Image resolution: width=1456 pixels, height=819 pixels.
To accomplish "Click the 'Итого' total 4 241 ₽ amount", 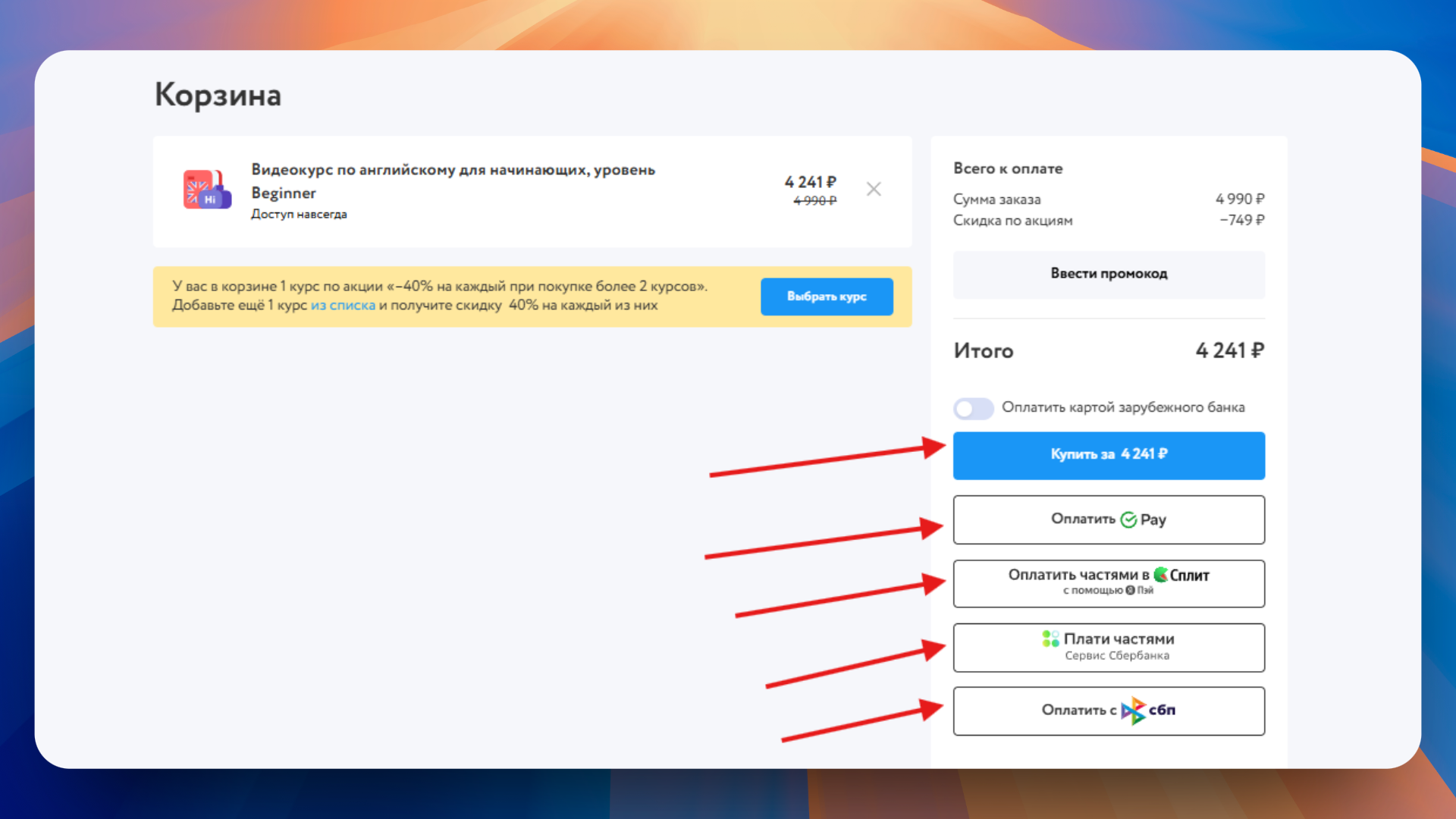I will 1229,351.
